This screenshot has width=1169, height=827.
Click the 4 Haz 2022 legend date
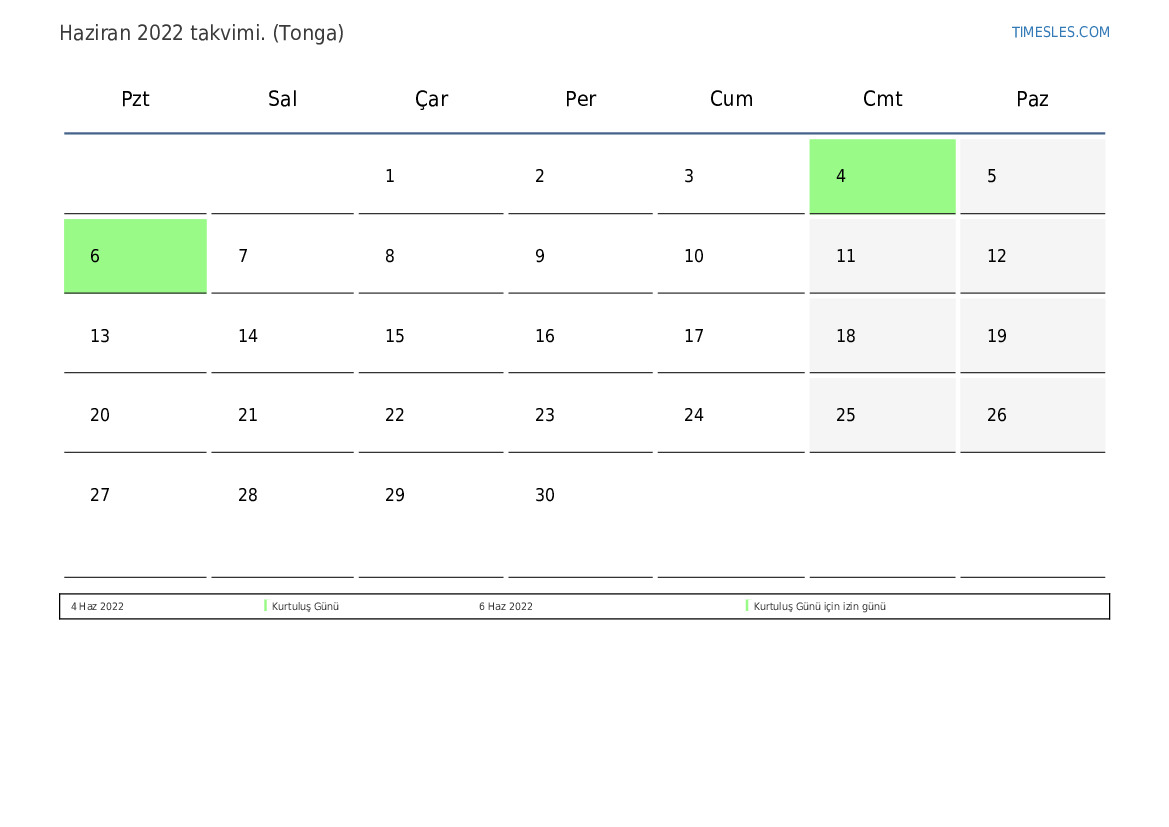click(x=97, y=606)
